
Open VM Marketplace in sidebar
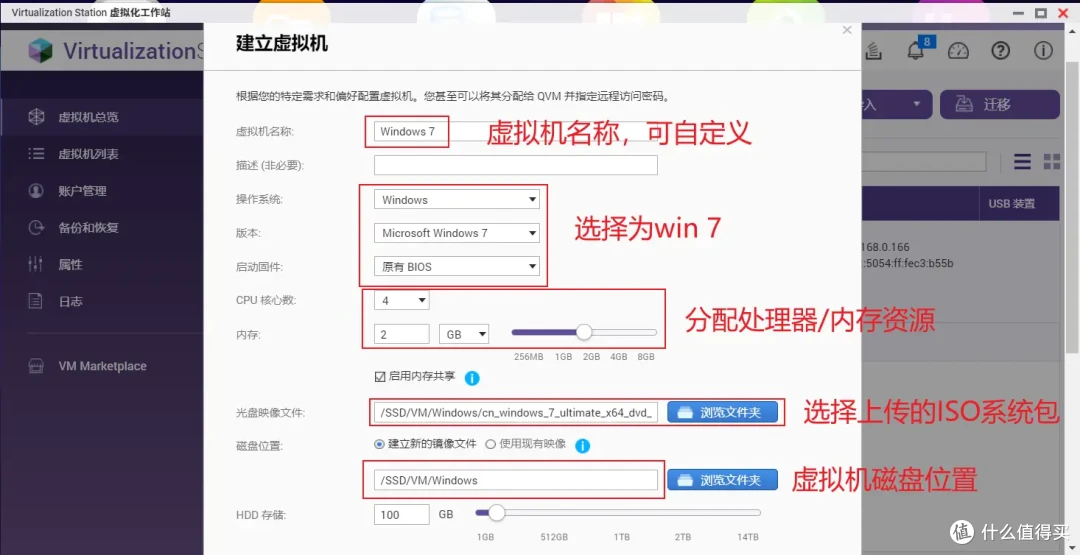(103, 366)
